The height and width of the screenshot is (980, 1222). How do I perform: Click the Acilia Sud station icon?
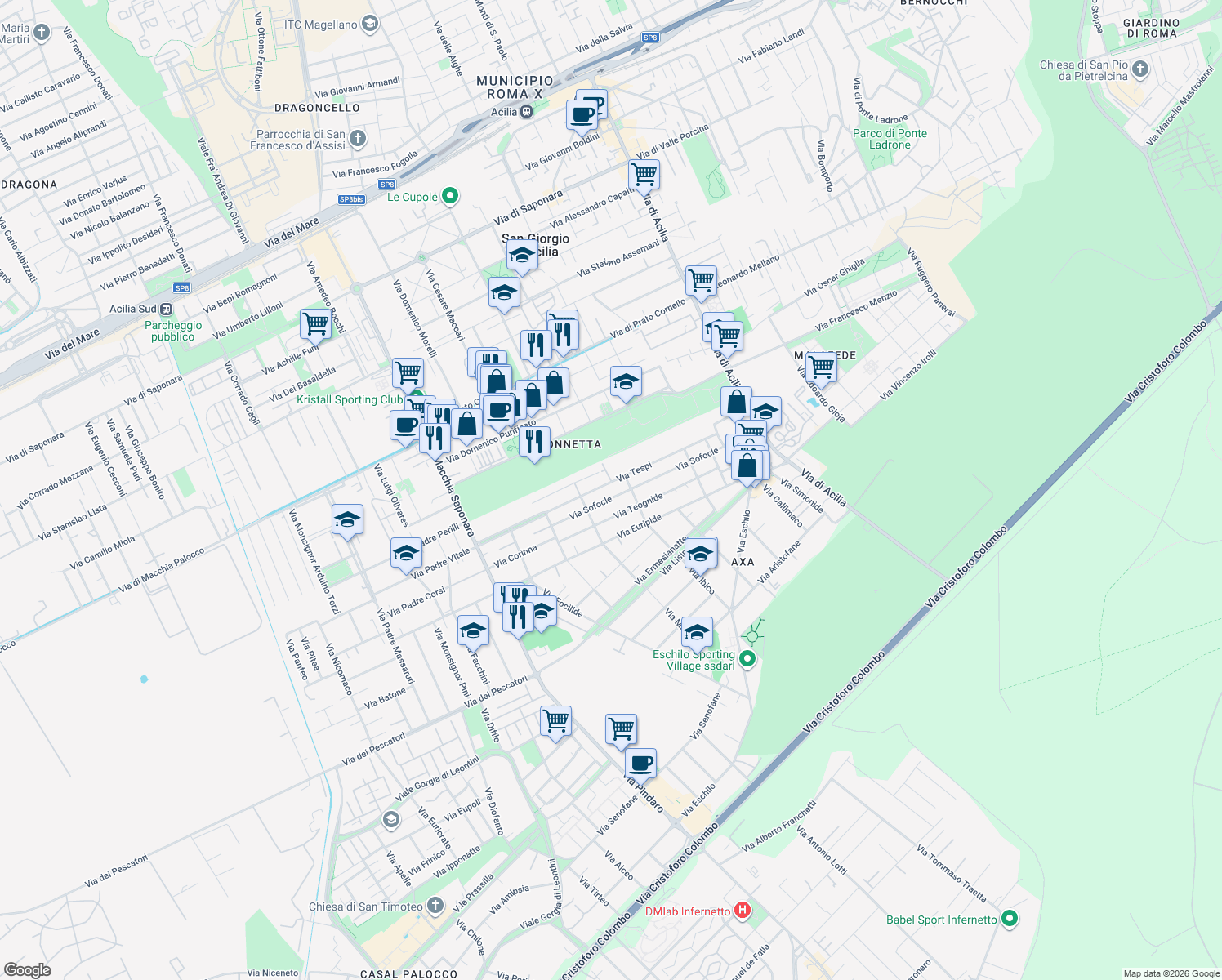(166, 310)
